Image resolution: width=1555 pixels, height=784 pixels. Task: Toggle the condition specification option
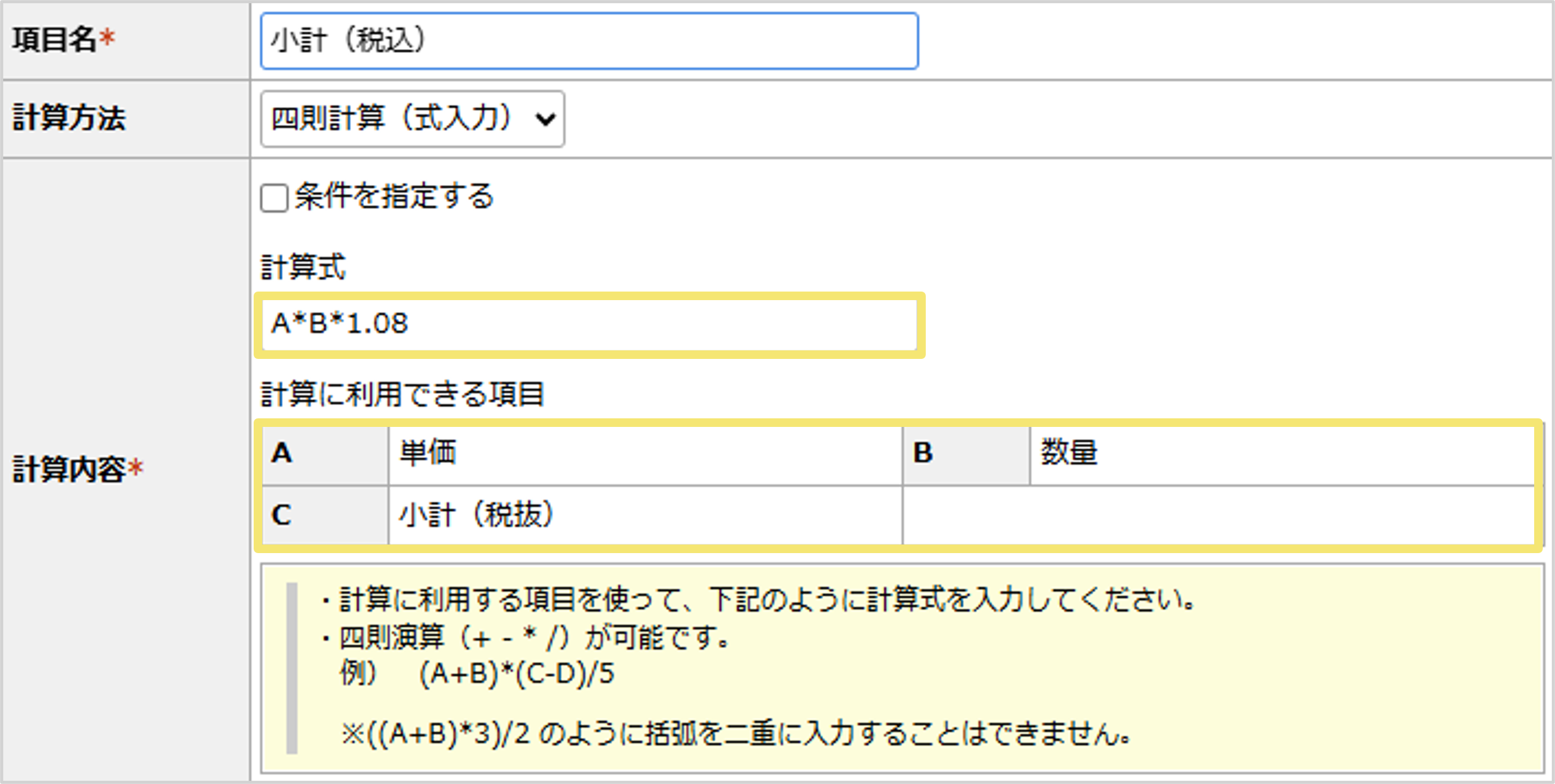[x=274, y=197]
